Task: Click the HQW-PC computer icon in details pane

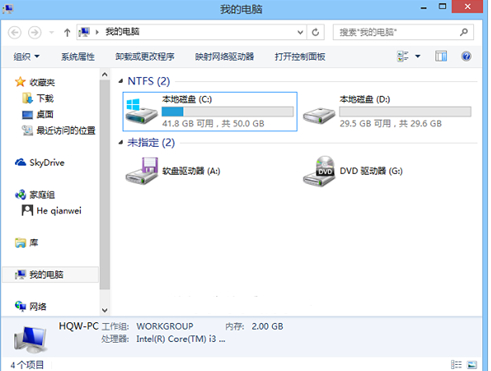Action: point(30,339)
